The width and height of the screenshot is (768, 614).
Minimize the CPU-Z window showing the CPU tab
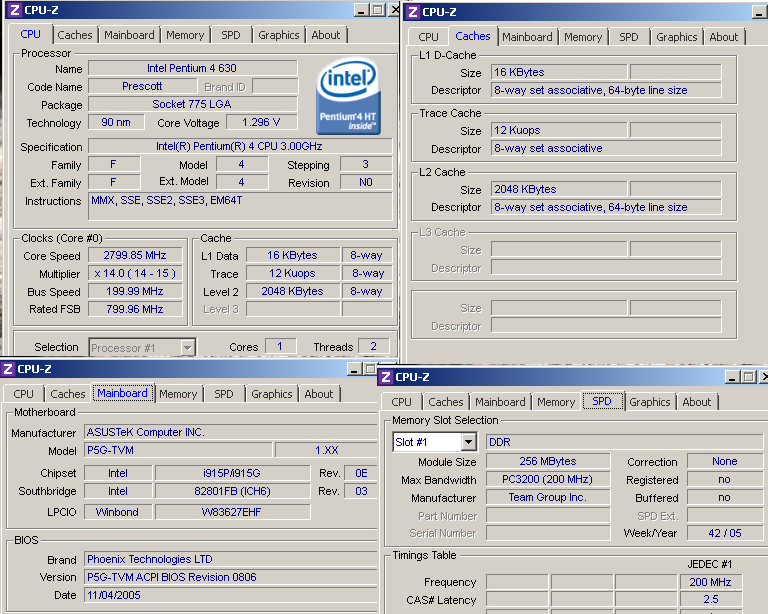359,10
